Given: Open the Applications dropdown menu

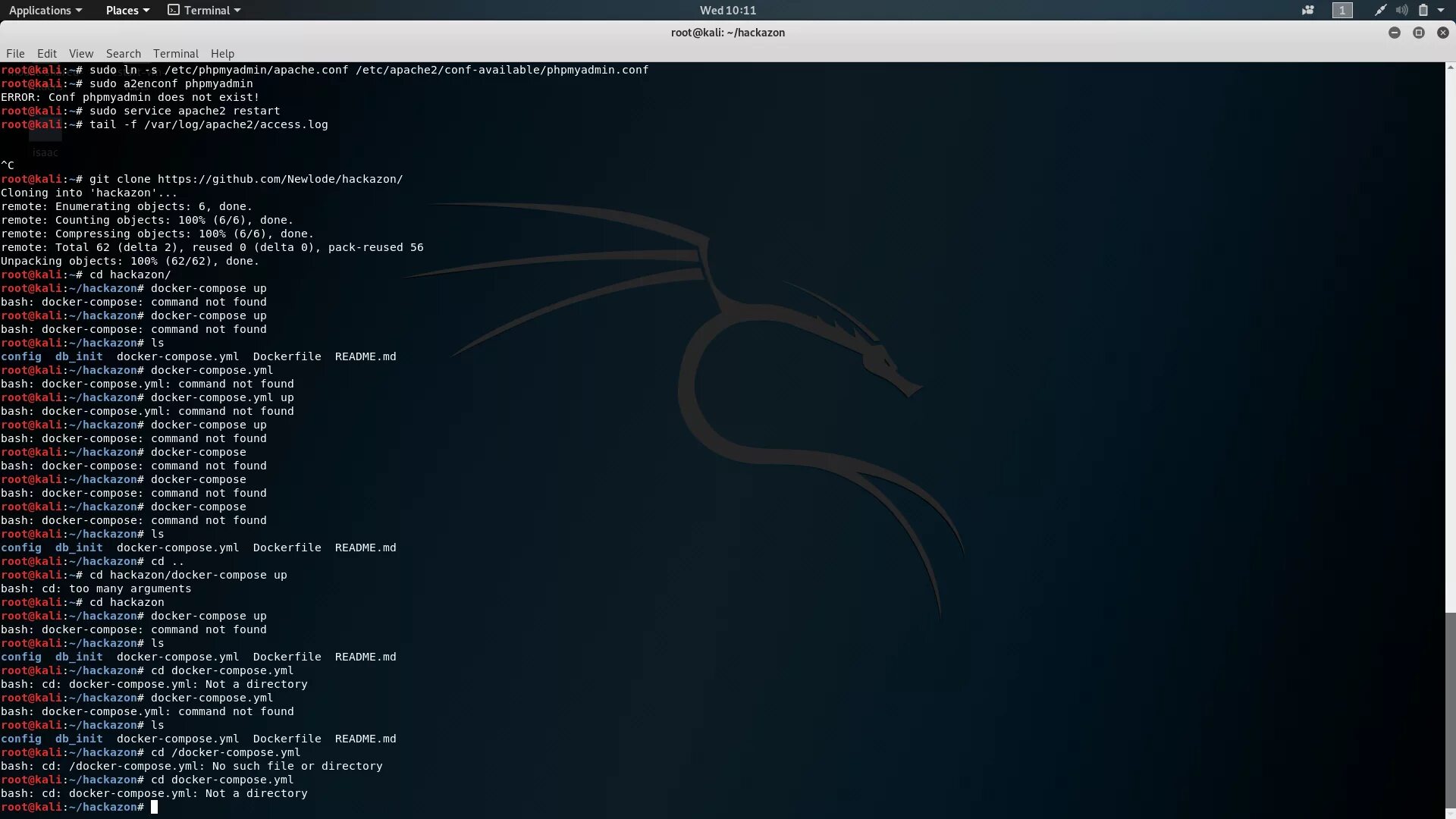Looking at the screenshot, I should point(45,10).
